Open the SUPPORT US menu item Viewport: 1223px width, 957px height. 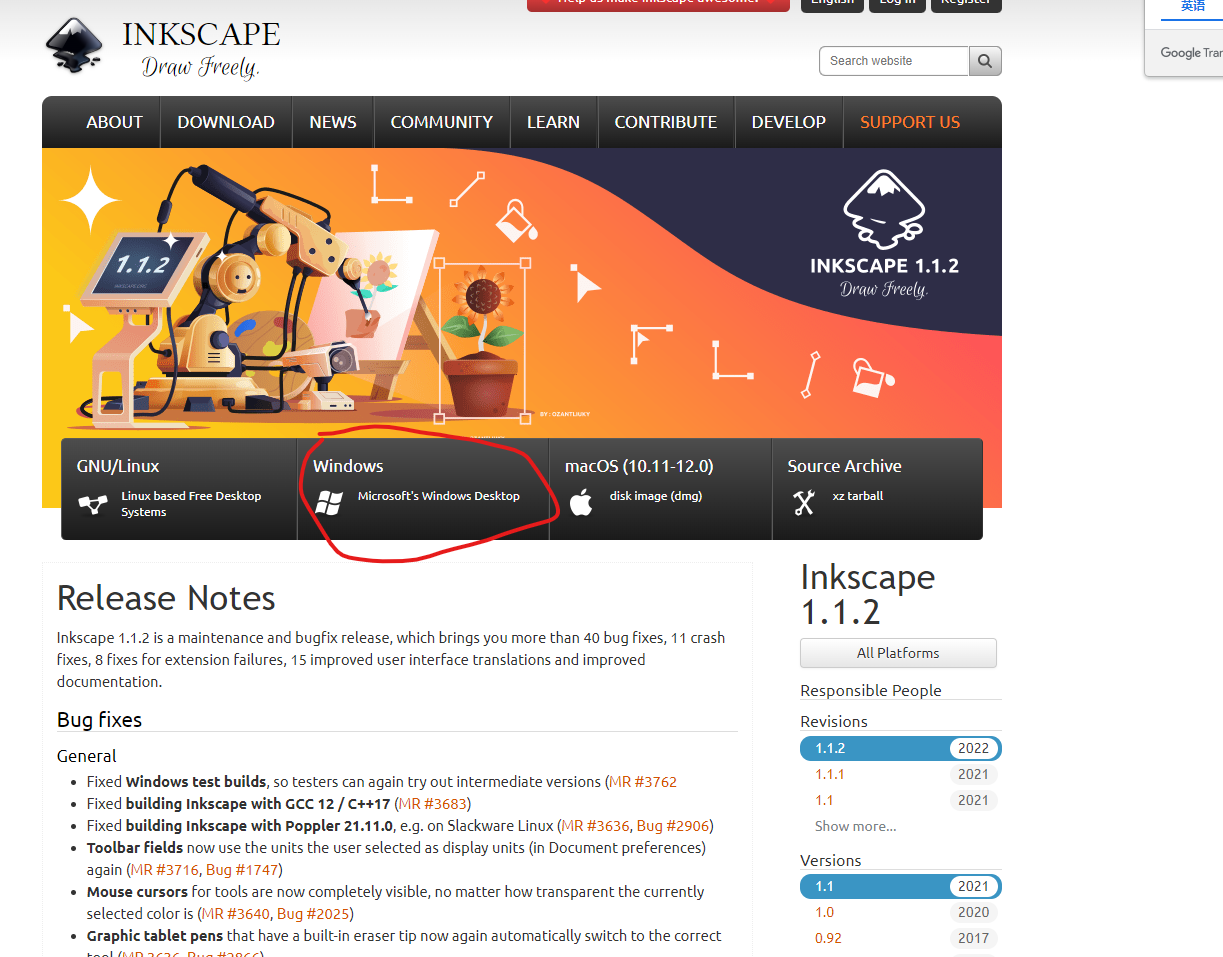[x=910, y=122]
